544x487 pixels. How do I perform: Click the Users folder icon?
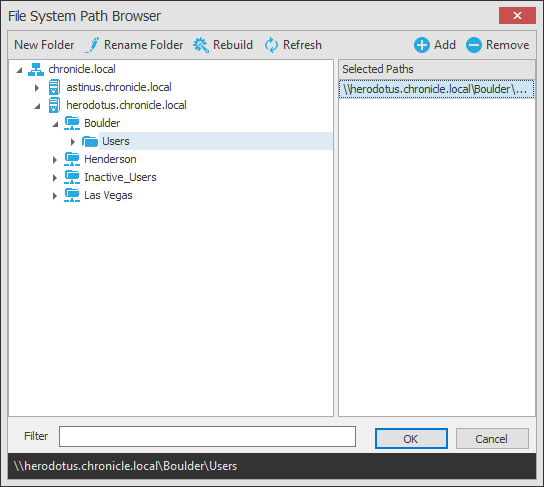pyautogui.click(x=90, y=141)
